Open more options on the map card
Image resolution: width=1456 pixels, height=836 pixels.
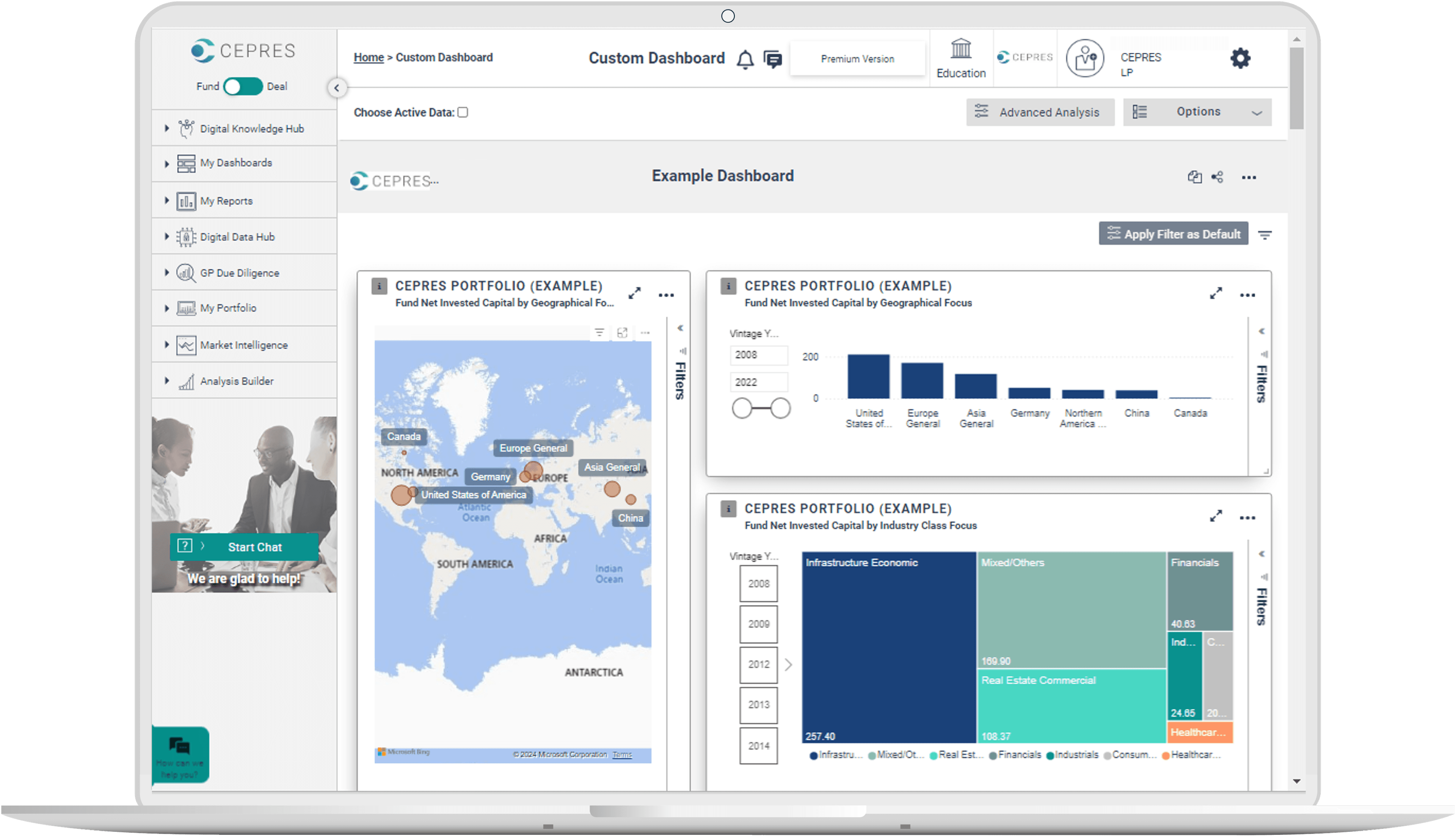pyautogui.click(x=666, y=295)
